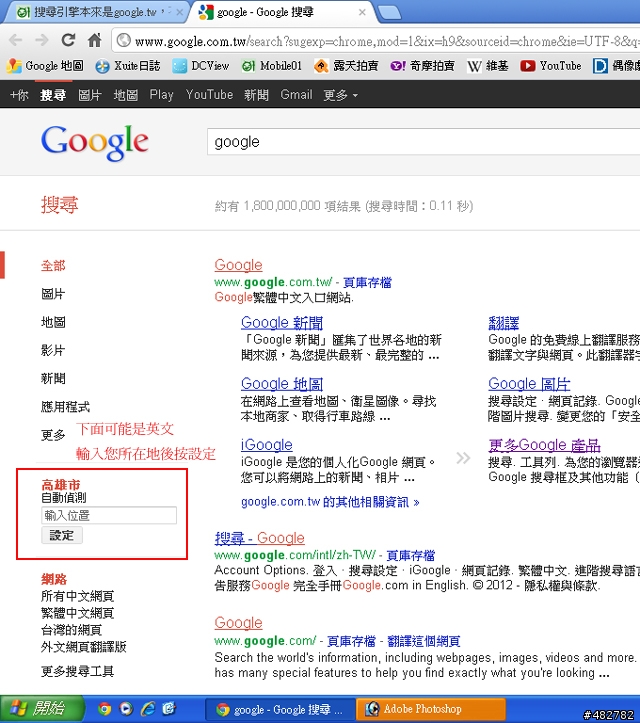
Task: Select 地圖 in the black Google bar
Action: point(125,95)
